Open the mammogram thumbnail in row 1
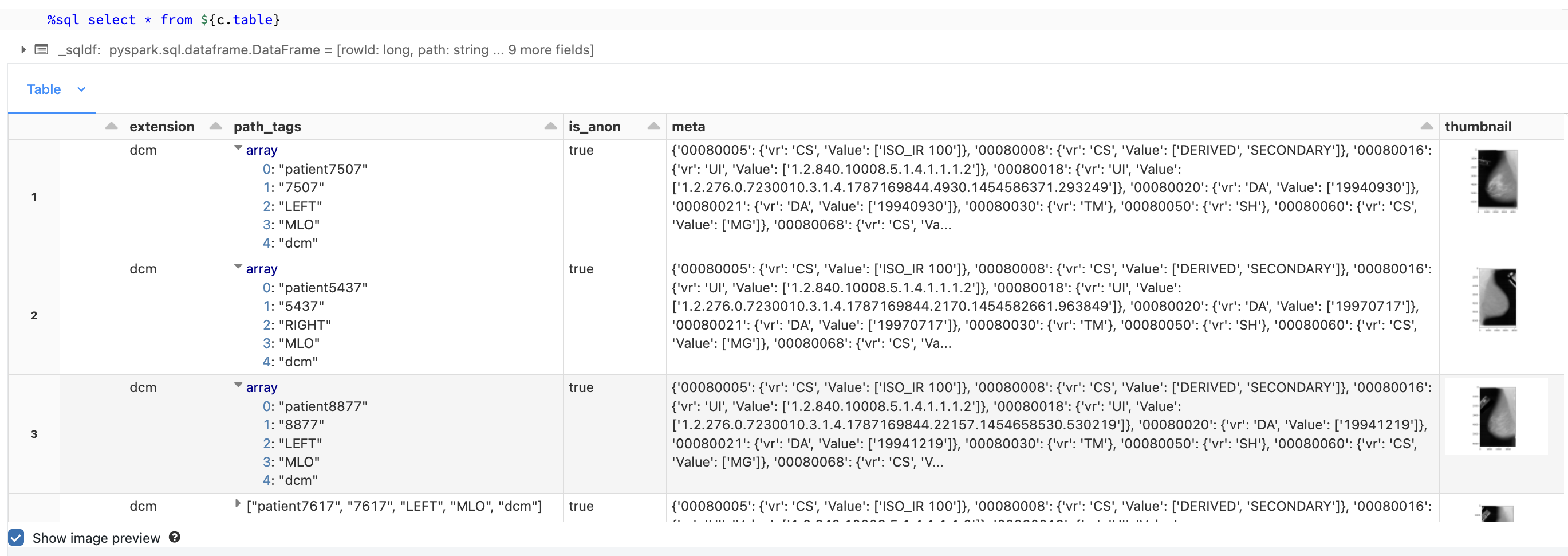Screen dimensions: 1568x556 [1496, 181]
